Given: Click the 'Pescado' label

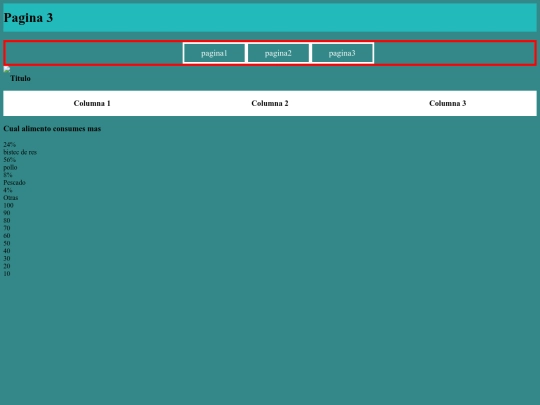Looking at the screenshot, I should coord(14,183).
